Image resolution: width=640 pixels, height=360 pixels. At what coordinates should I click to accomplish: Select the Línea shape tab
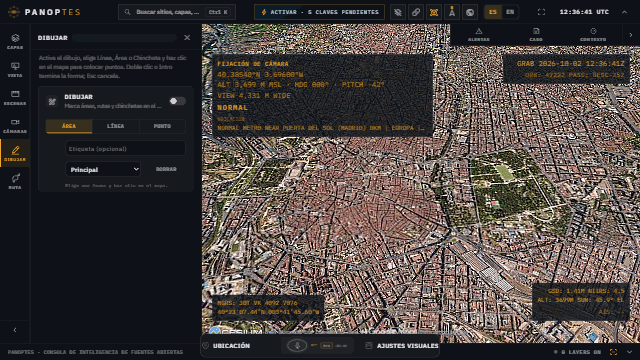point(116,126)
